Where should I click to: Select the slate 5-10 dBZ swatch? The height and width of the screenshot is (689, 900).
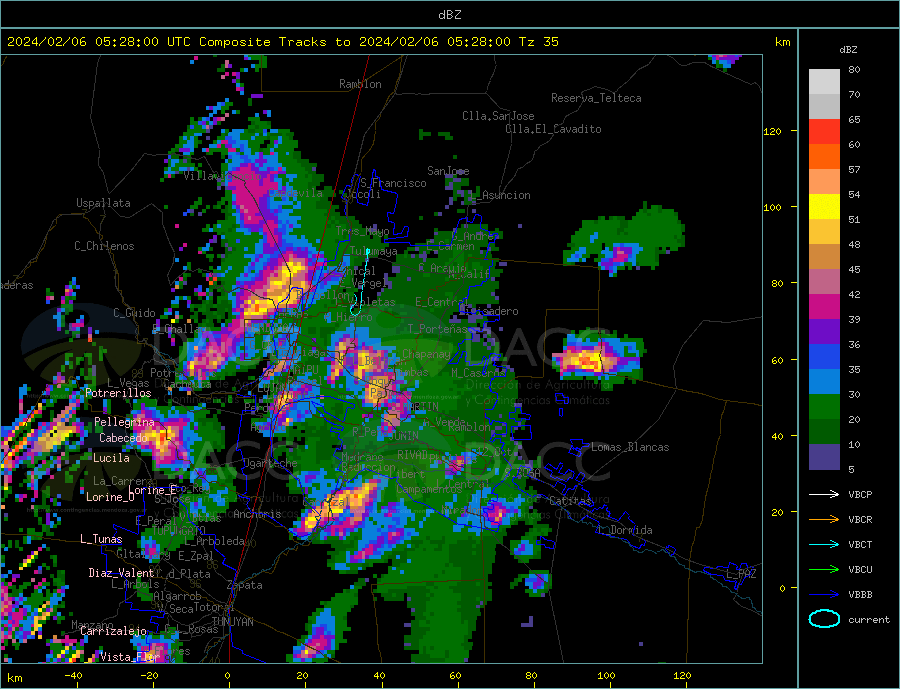click(824, 457)
